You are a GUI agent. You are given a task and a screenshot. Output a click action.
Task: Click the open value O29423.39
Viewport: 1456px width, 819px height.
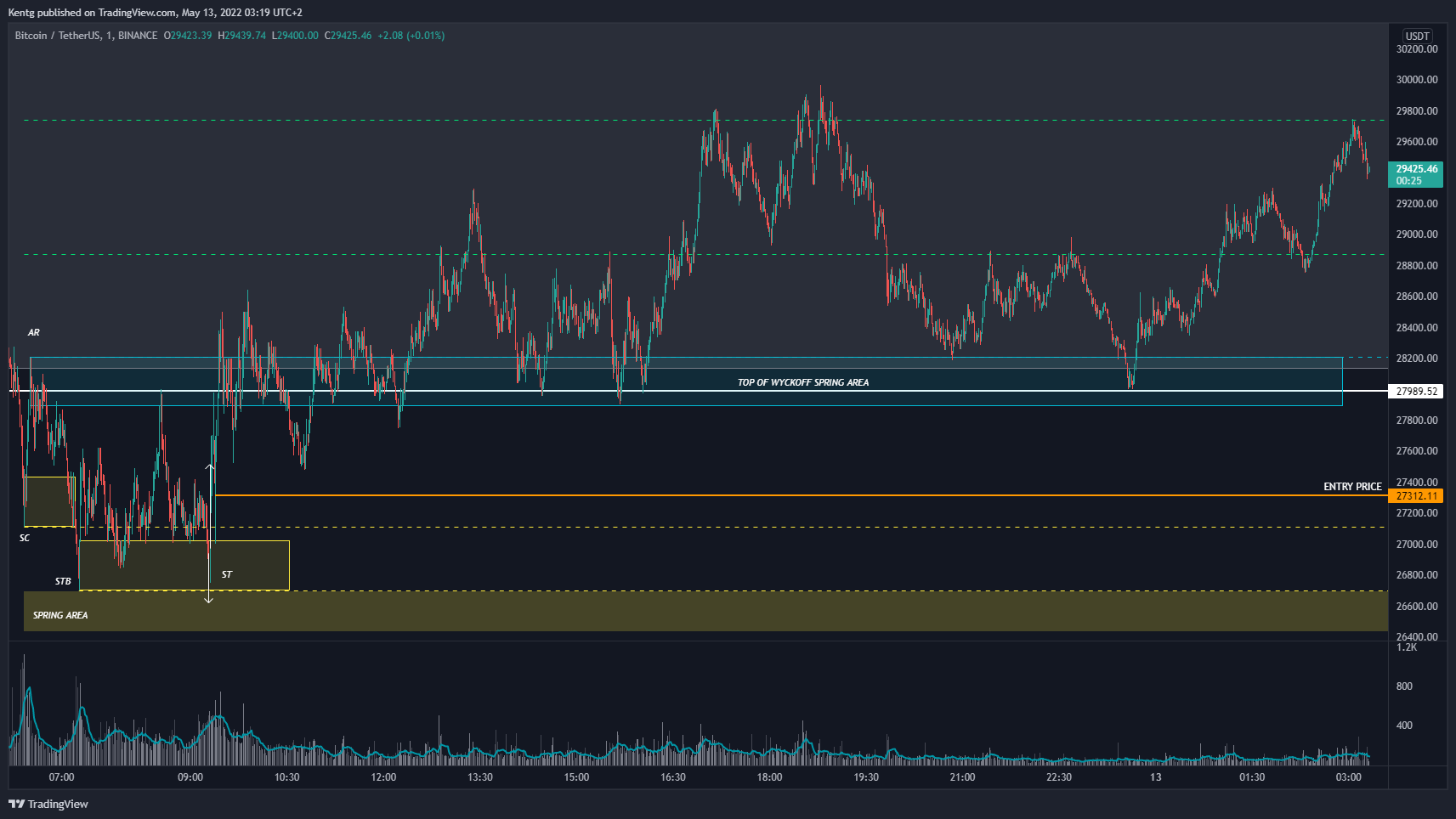[x=188, y=36]
